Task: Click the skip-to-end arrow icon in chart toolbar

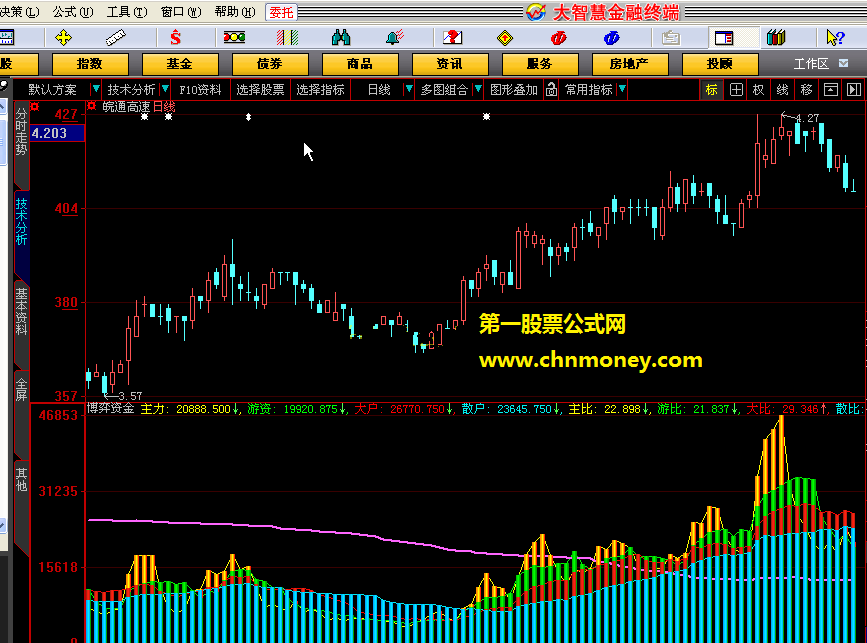Action: click(854, 90)
